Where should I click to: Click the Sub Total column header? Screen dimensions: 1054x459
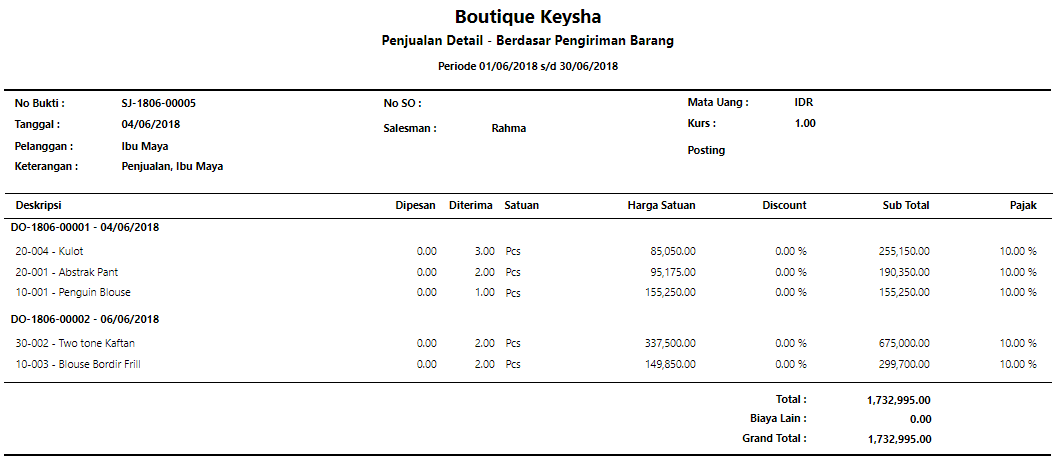click(905, 205)
